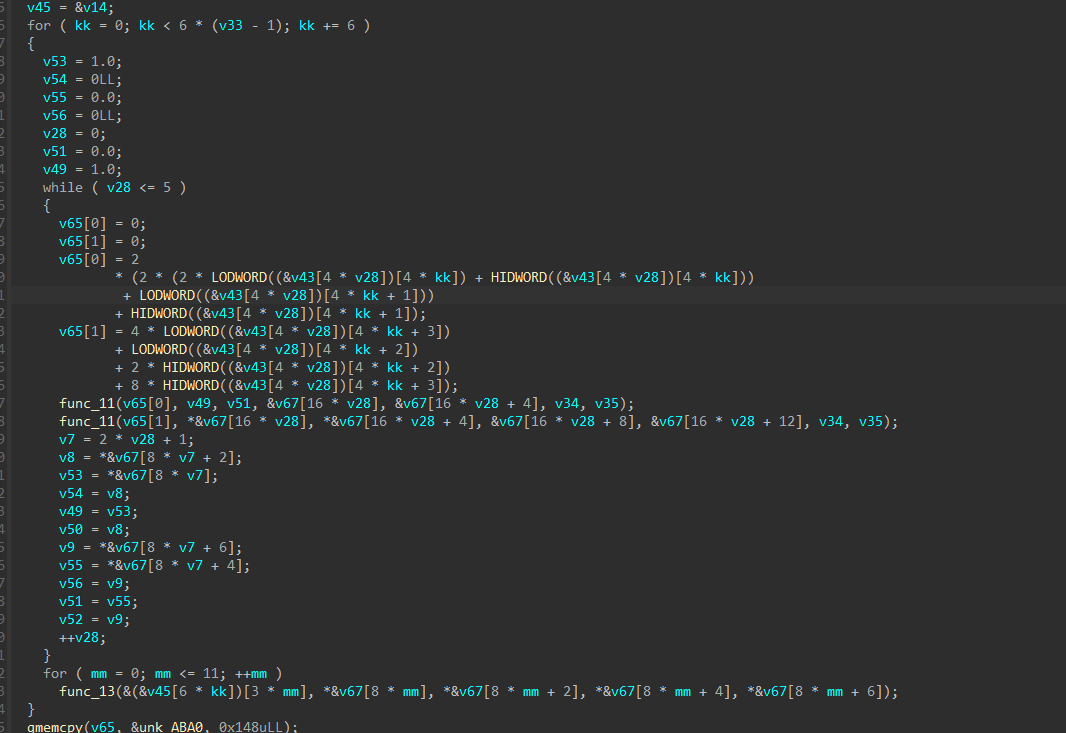Click v53 on the 'v53 = 1.0' line
1066x733 pixels.
(x=54, y=61)
